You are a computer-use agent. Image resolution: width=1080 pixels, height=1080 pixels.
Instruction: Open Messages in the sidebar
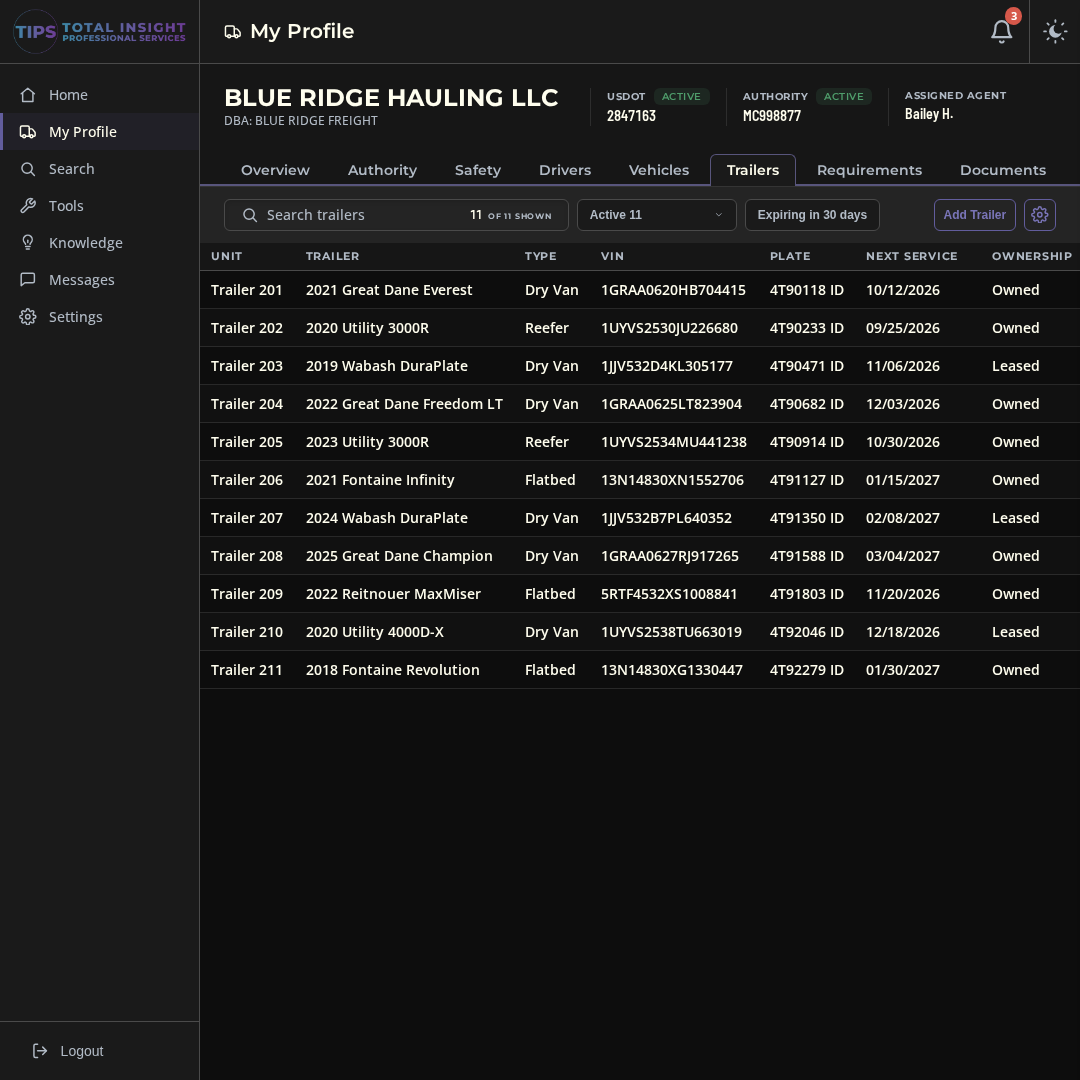[100, 280]
